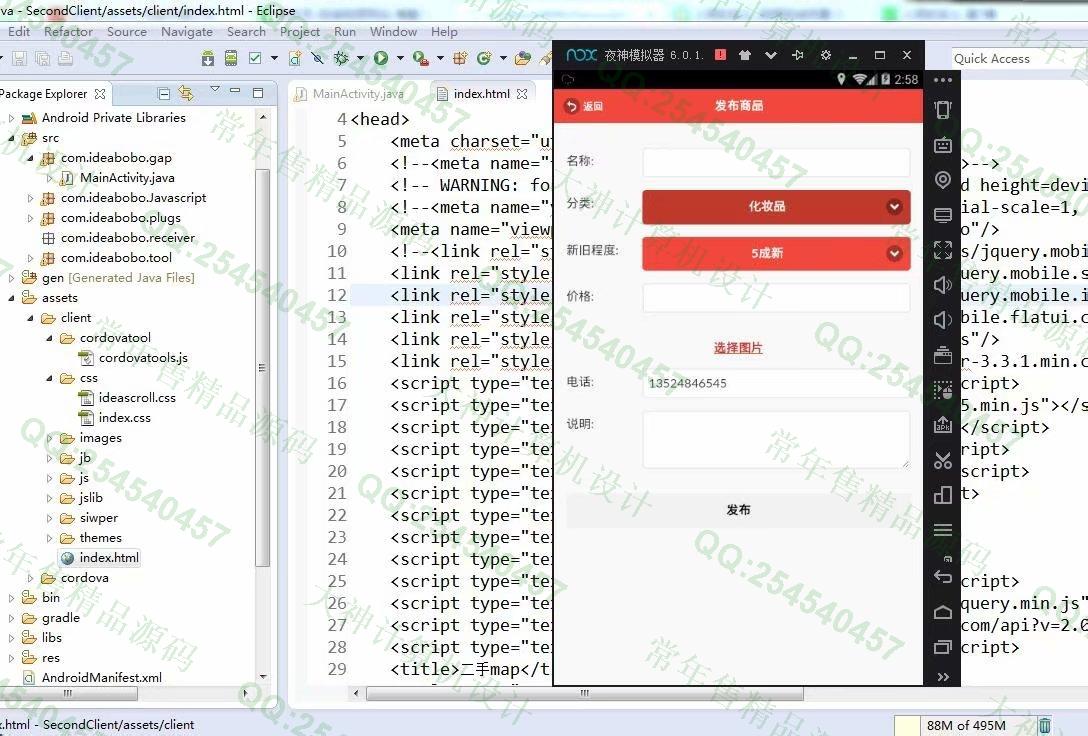Click Nox scissors screenshot icon
1088x736 pixels.
[942, 460]
